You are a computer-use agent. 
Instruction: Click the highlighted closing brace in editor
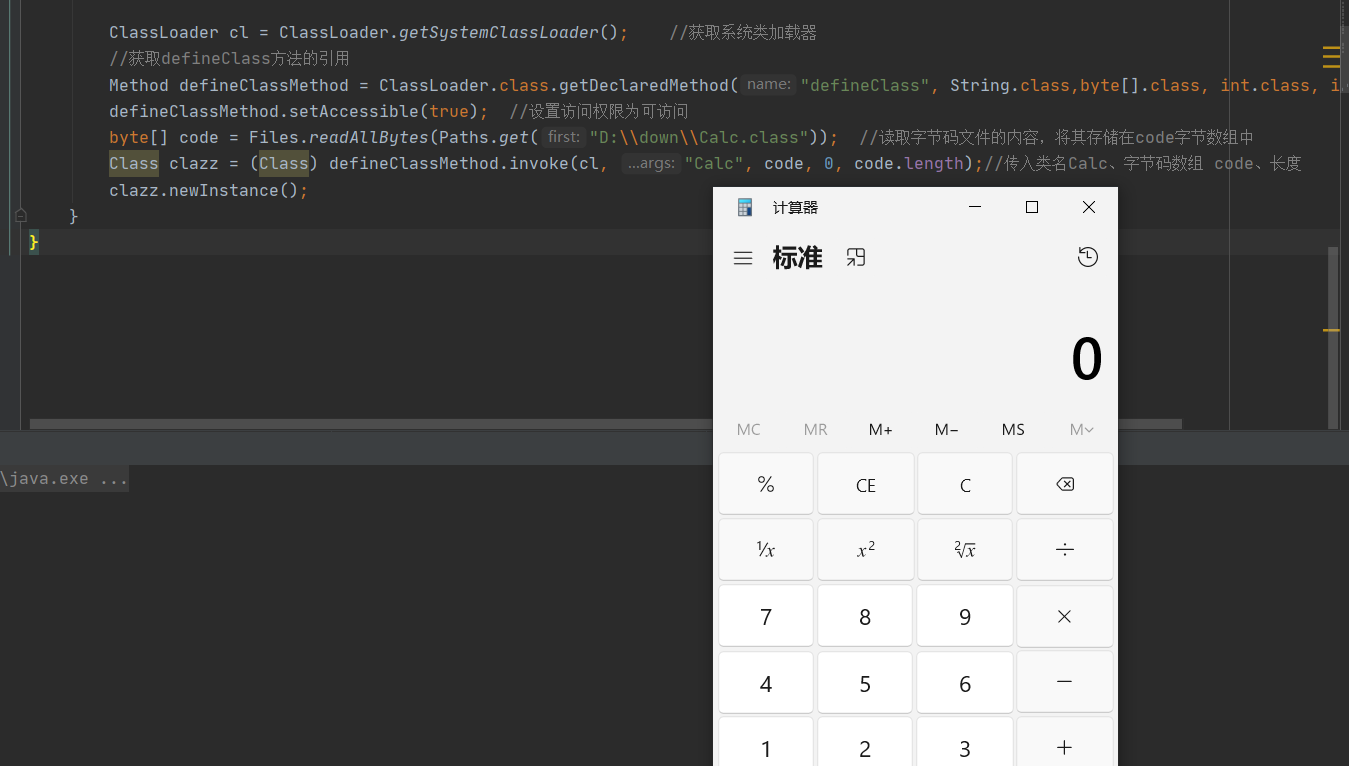click(34, 242)
